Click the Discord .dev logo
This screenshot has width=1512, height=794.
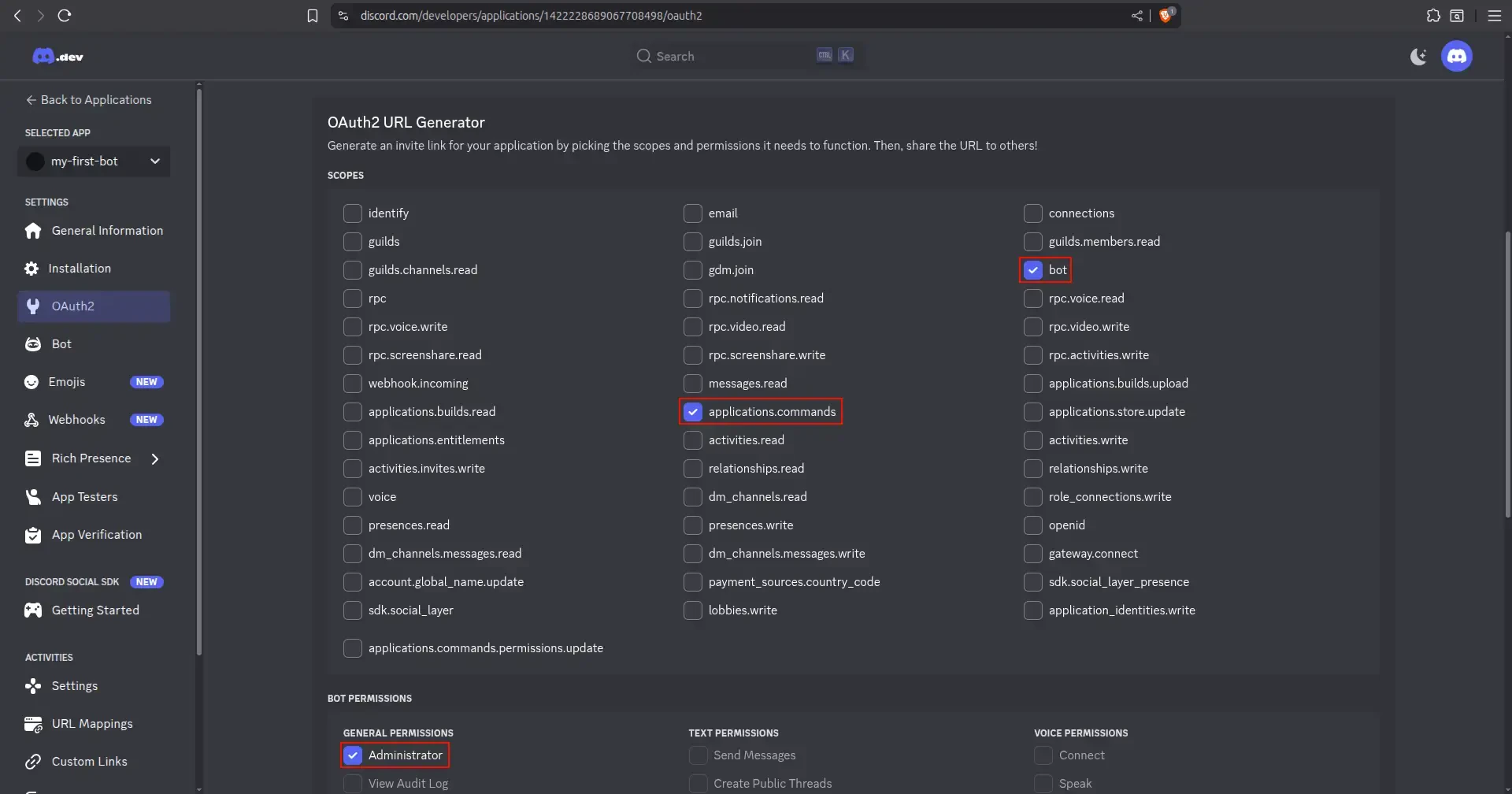tap(57, 56)
